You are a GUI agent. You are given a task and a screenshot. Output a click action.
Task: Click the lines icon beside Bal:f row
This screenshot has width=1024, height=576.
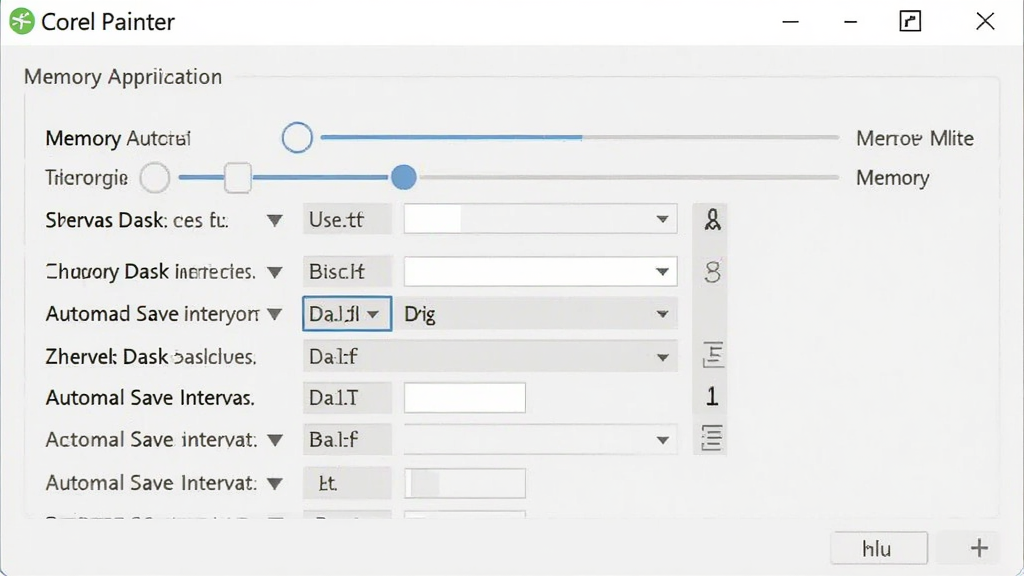coord(712,438)
